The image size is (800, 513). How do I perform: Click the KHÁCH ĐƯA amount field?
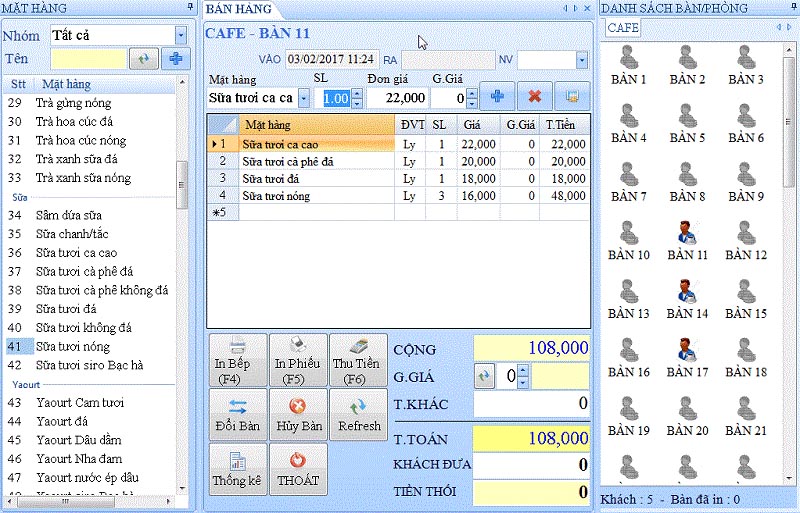tap(531, 465)
